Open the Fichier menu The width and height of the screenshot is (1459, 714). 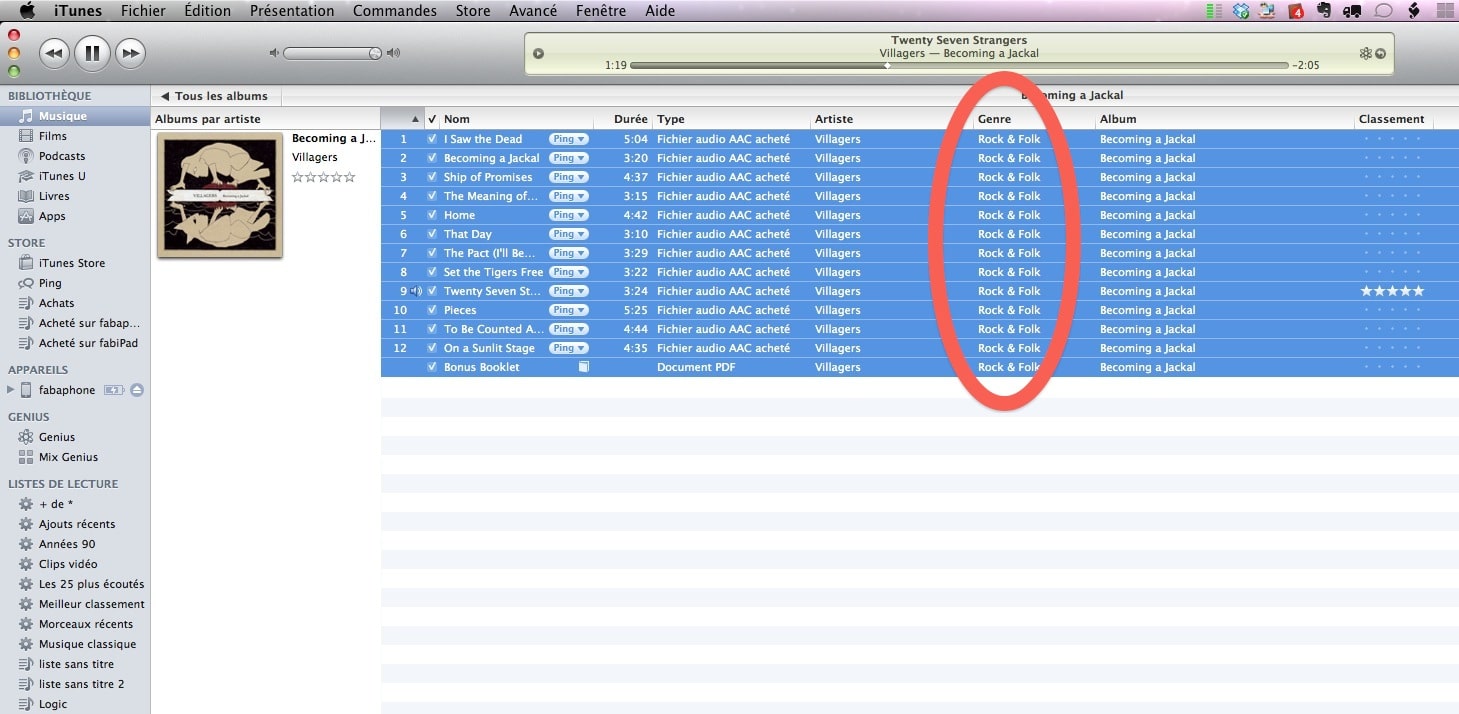pyautogui.click(x=143, y=11)
